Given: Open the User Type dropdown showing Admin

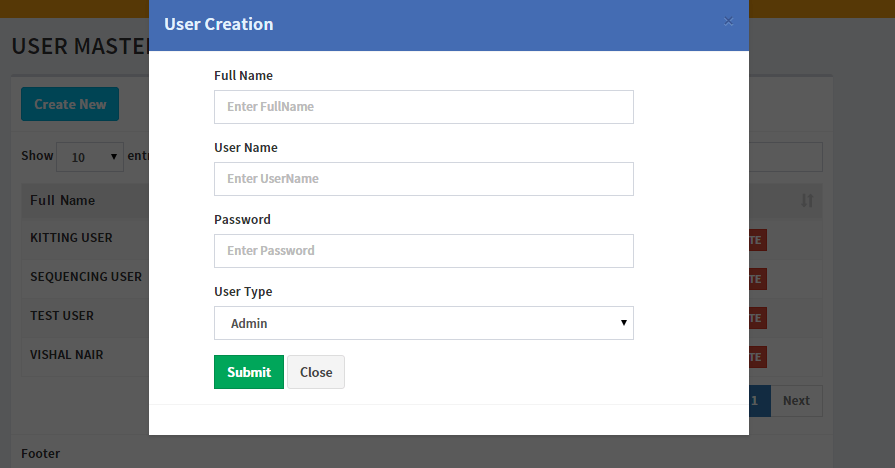Looking at the screenshot, I should point(423,323).
